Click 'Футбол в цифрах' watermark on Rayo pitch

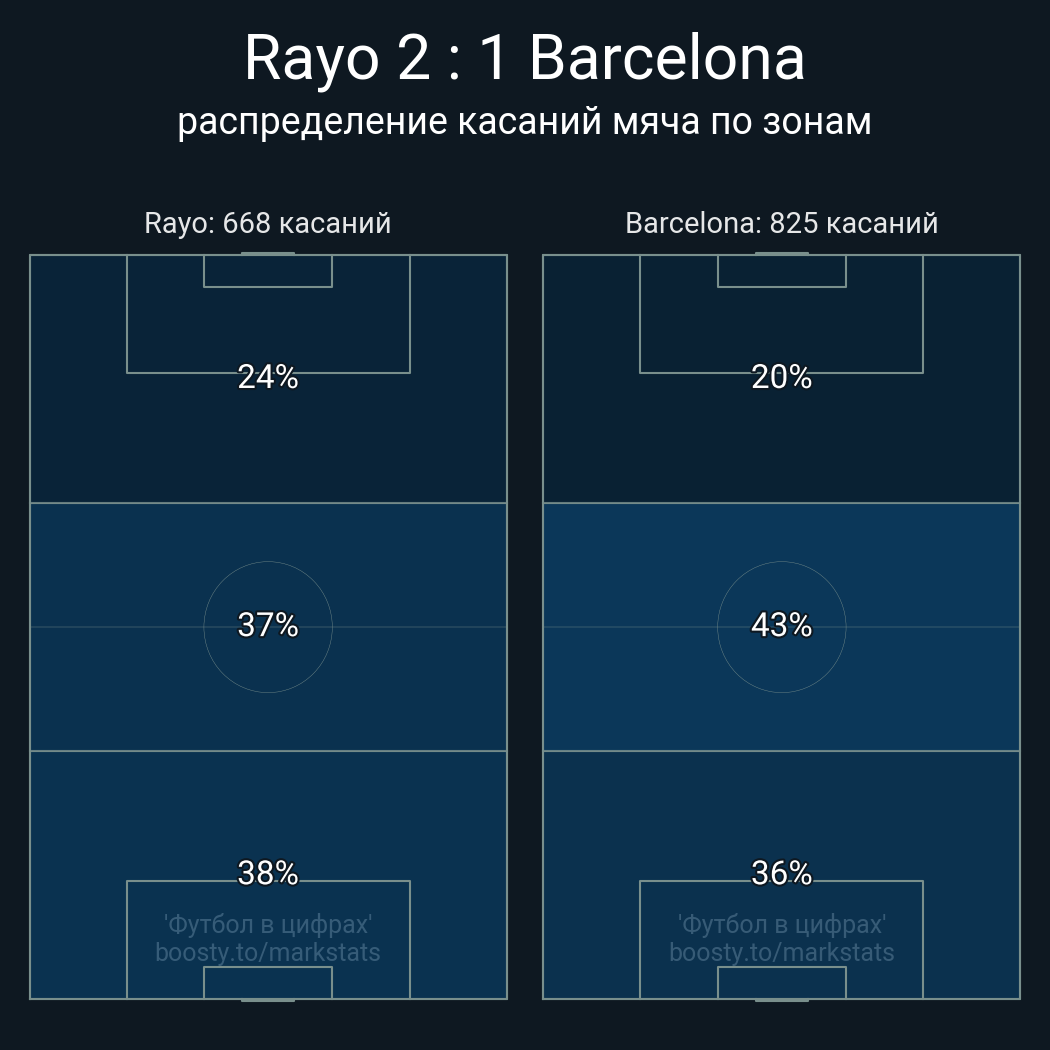point(268,924)
